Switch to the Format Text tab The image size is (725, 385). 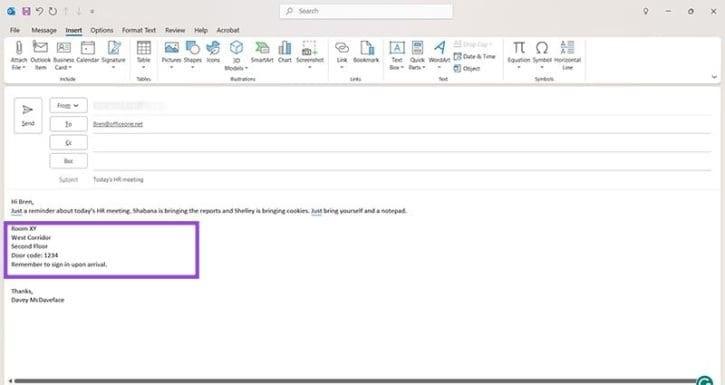139,30
